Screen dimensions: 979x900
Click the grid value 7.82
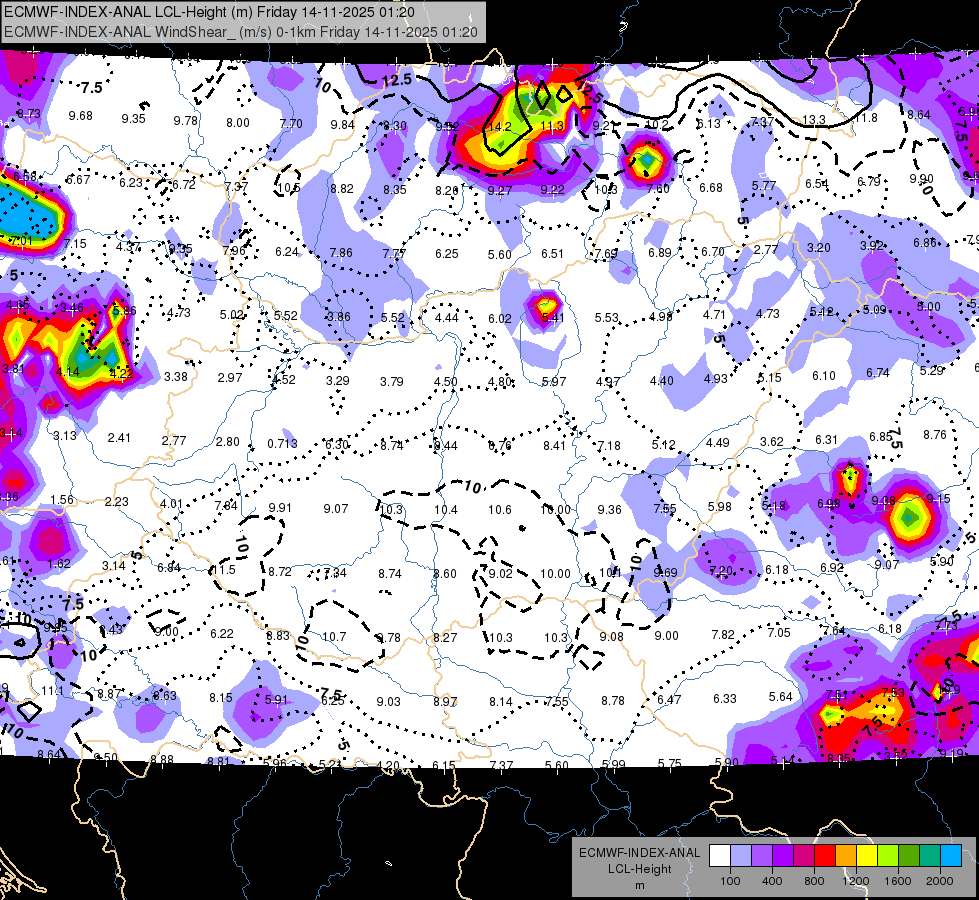(723, 635)
